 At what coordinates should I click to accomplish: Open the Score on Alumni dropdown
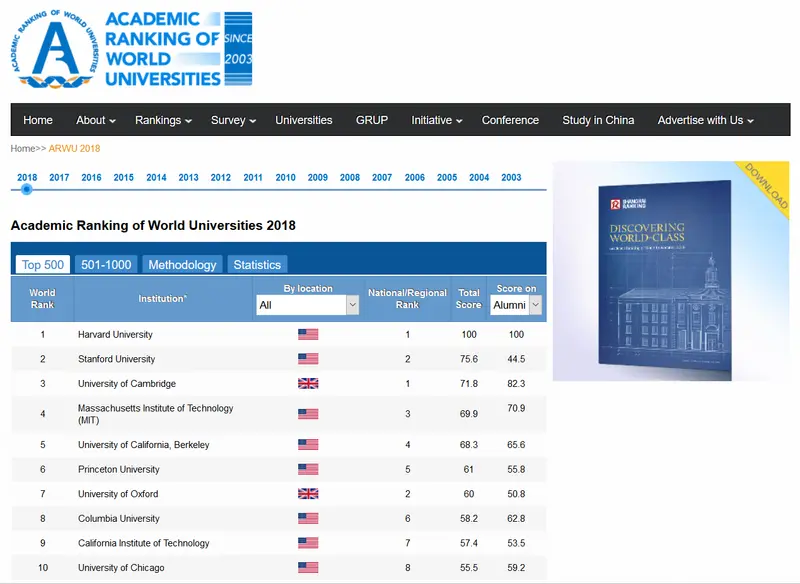(516, 305)
